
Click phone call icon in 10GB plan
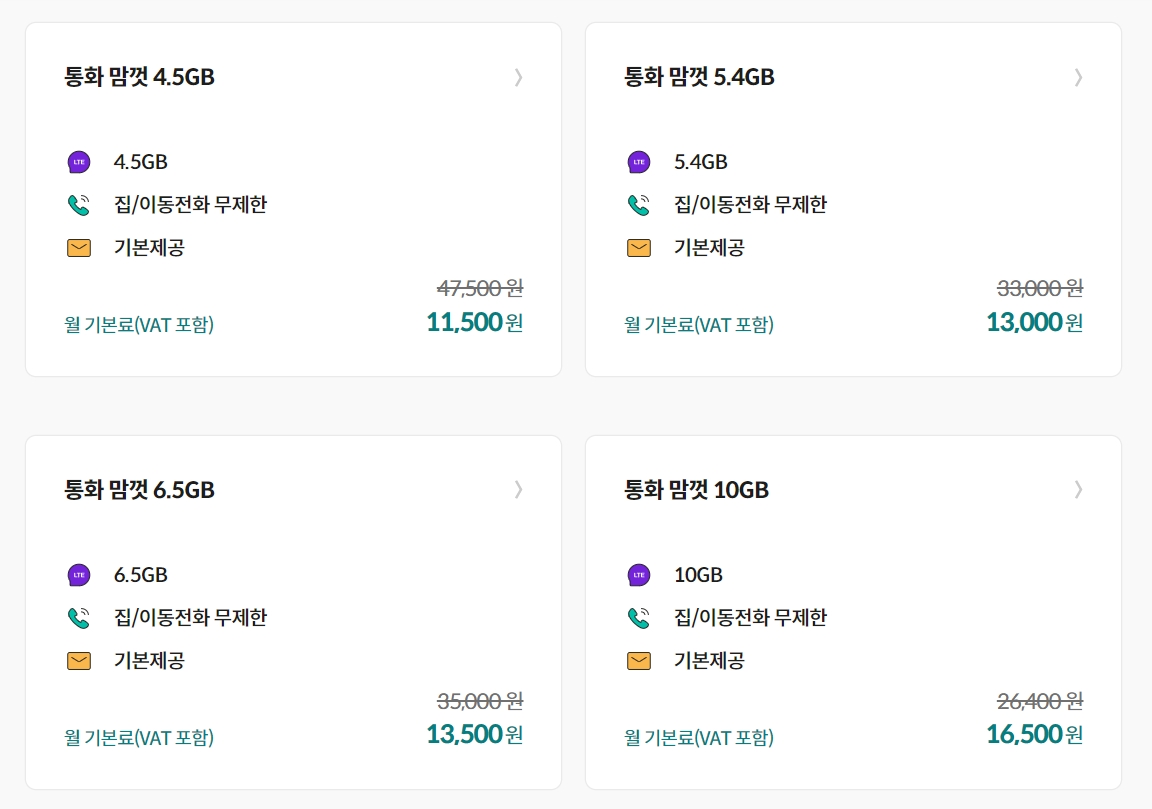point(639,618)
